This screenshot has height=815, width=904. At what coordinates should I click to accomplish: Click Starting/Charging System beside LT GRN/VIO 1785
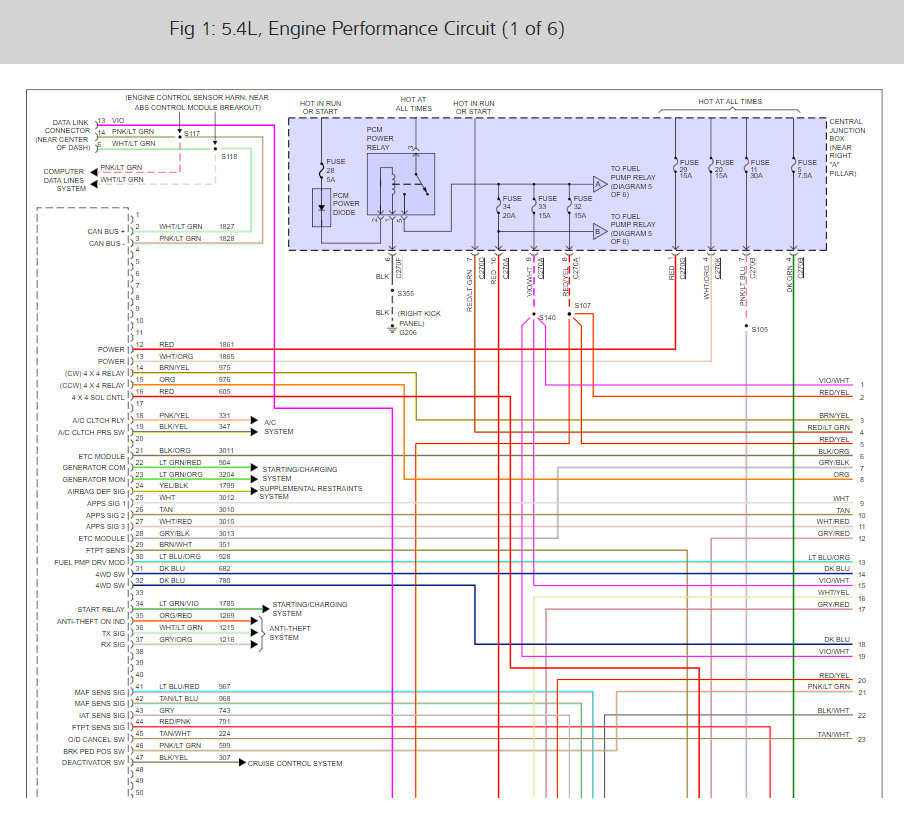pyautogui.click(x=310, y=609)
